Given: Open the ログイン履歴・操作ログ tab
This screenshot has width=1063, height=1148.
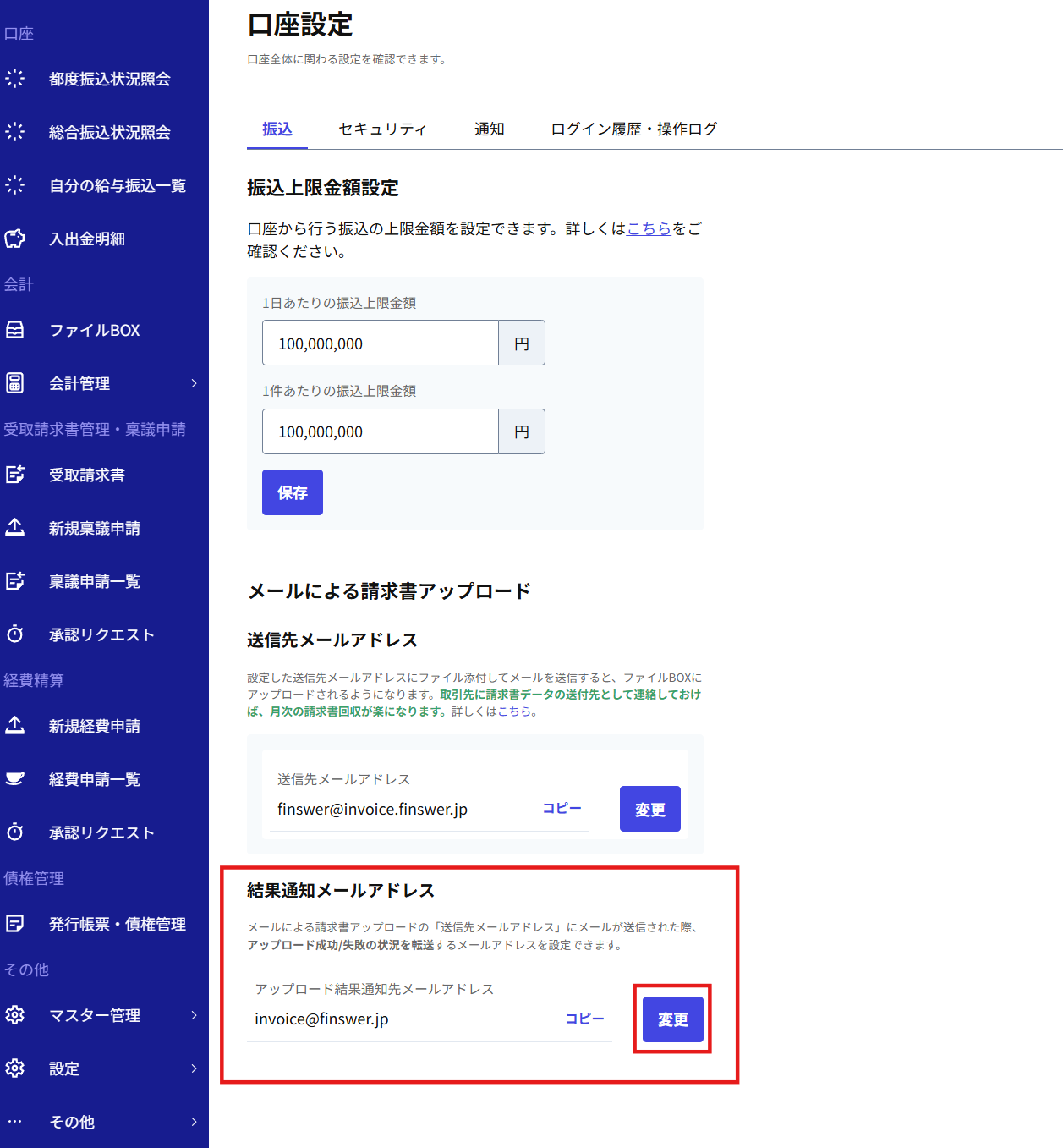Looking at the screenshot, I should 633,129.
